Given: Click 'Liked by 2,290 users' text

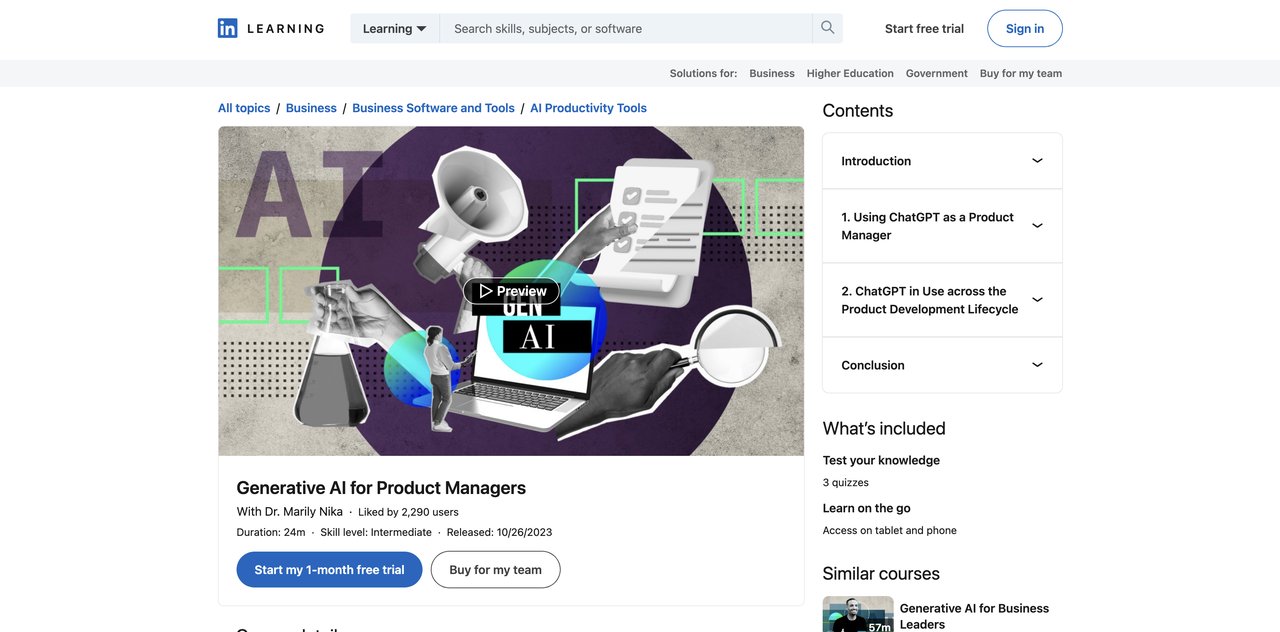Looking at the screenshot, I should (x=408, y=512).
